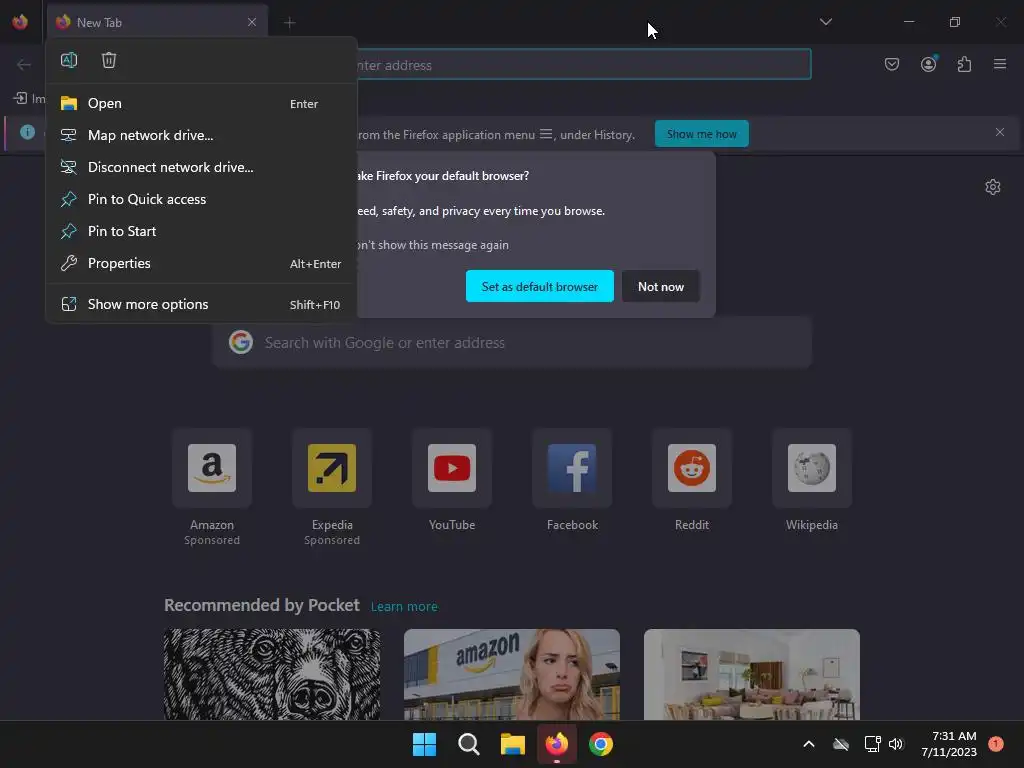Open the bear illustration Pocket story

(272, 675)
